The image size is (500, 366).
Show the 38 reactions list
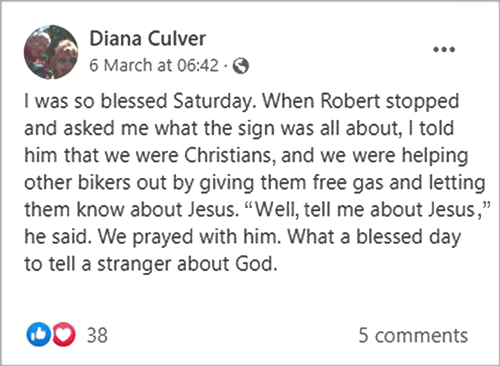pyautogui.click(x=97, y=335)
